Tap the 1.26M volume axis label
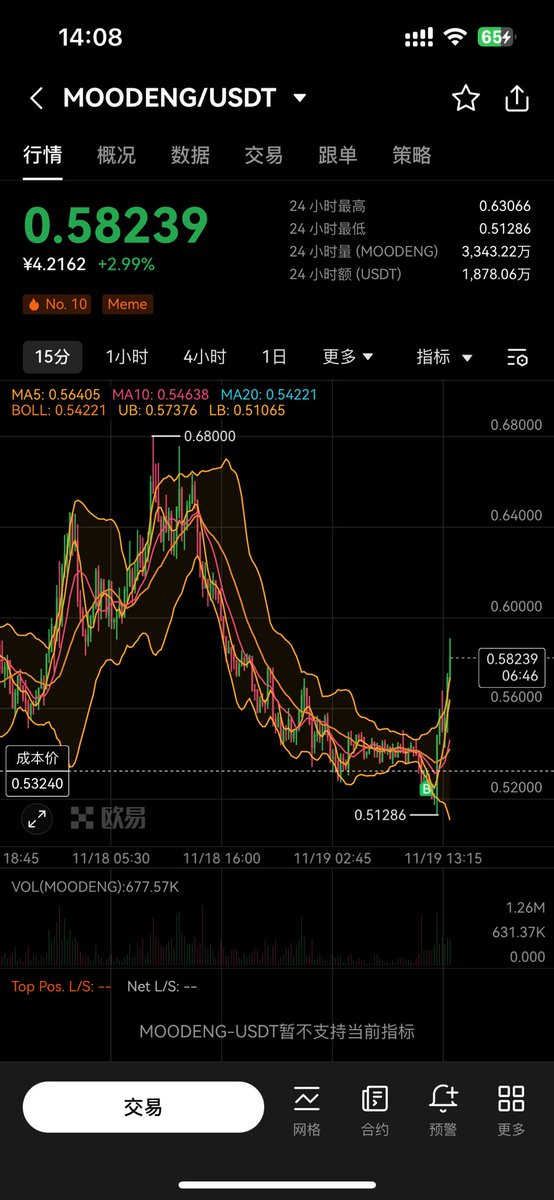Image resolution: width=554 pixels, height=1200 pixels. [x=525, y=908]
